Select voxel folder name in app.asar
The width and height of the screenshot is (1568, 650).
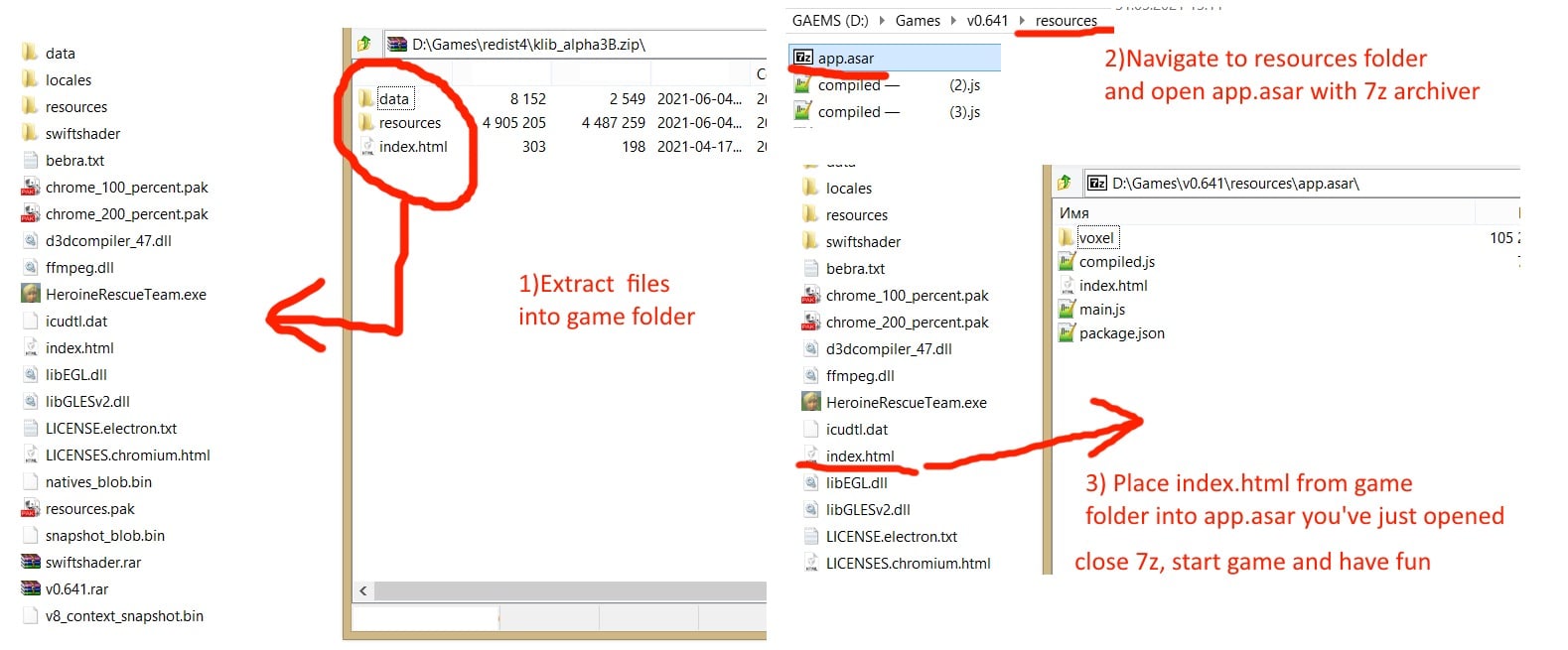[x=1096, y=237]
